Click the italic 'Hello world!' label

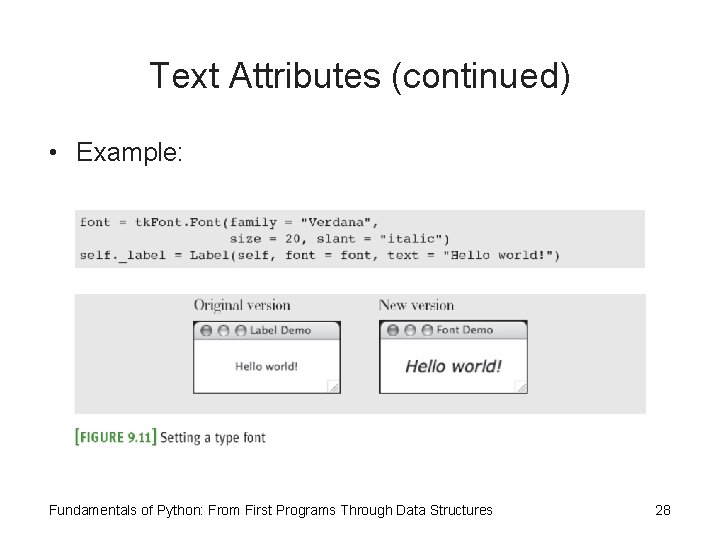[453, 366]
